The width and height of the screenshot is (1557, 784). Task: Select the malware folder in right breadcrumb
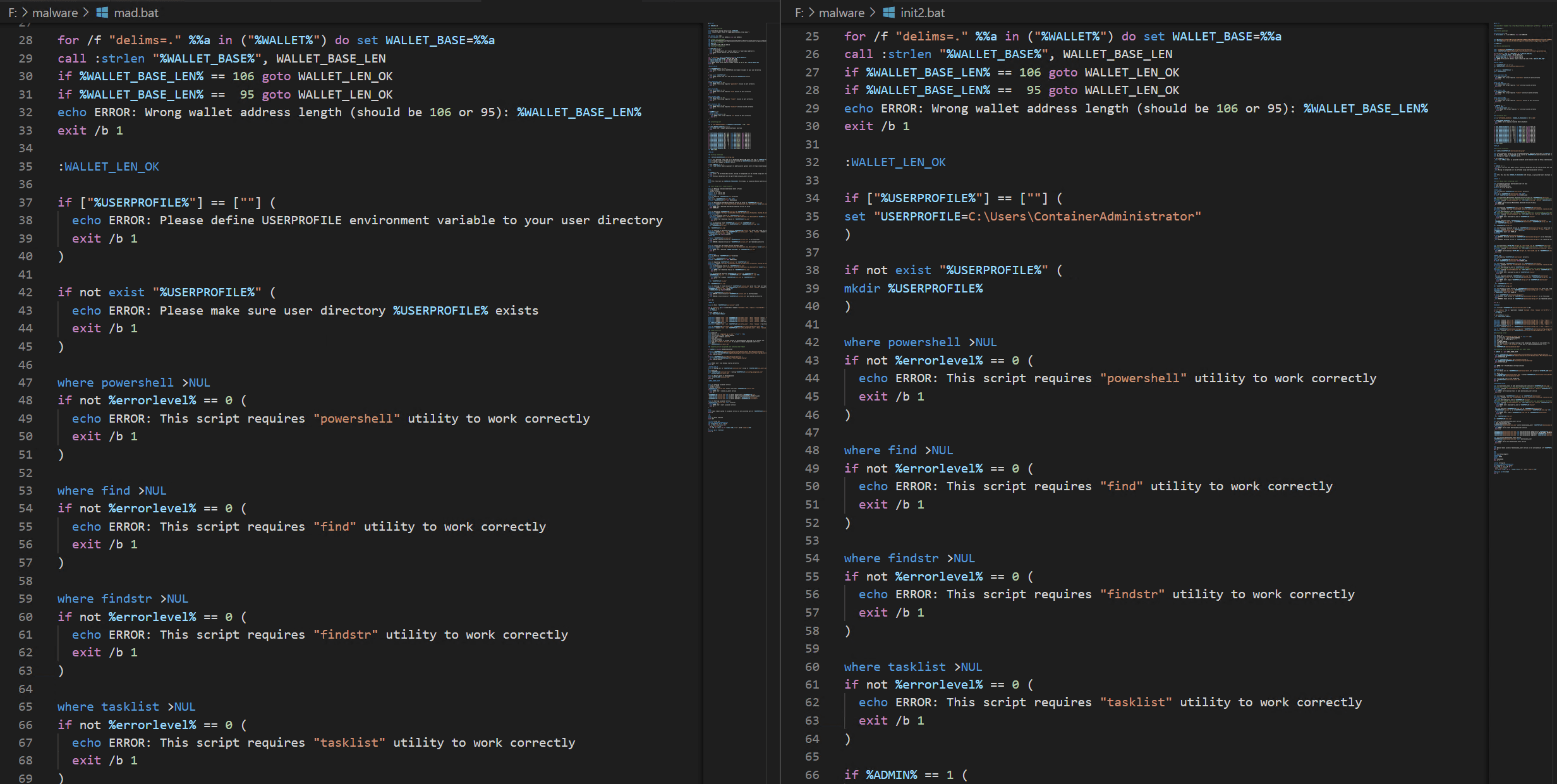[841, 13]
